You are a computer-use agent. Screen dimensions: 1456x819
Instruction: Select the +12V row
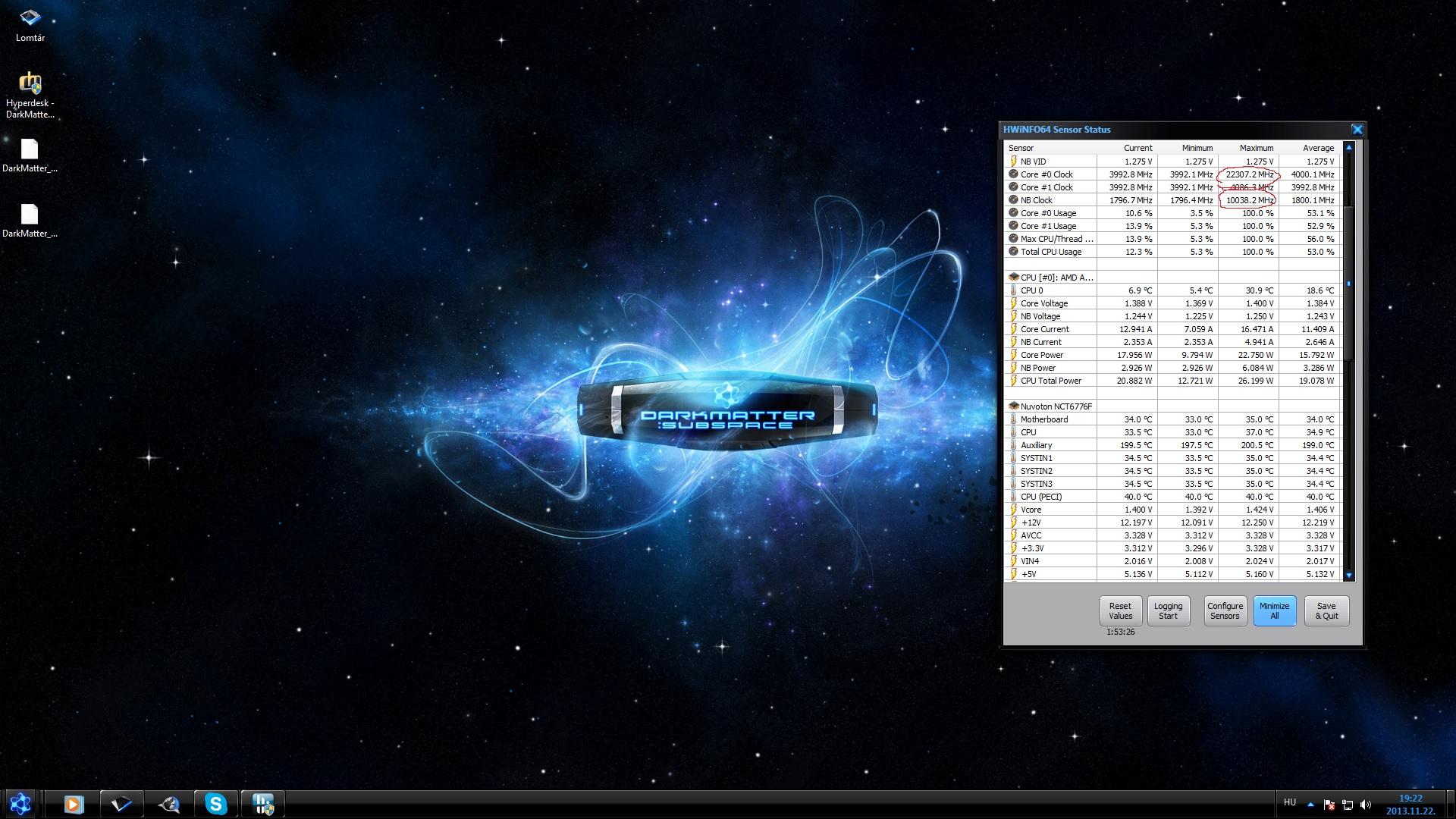(x=1173, y=522)
